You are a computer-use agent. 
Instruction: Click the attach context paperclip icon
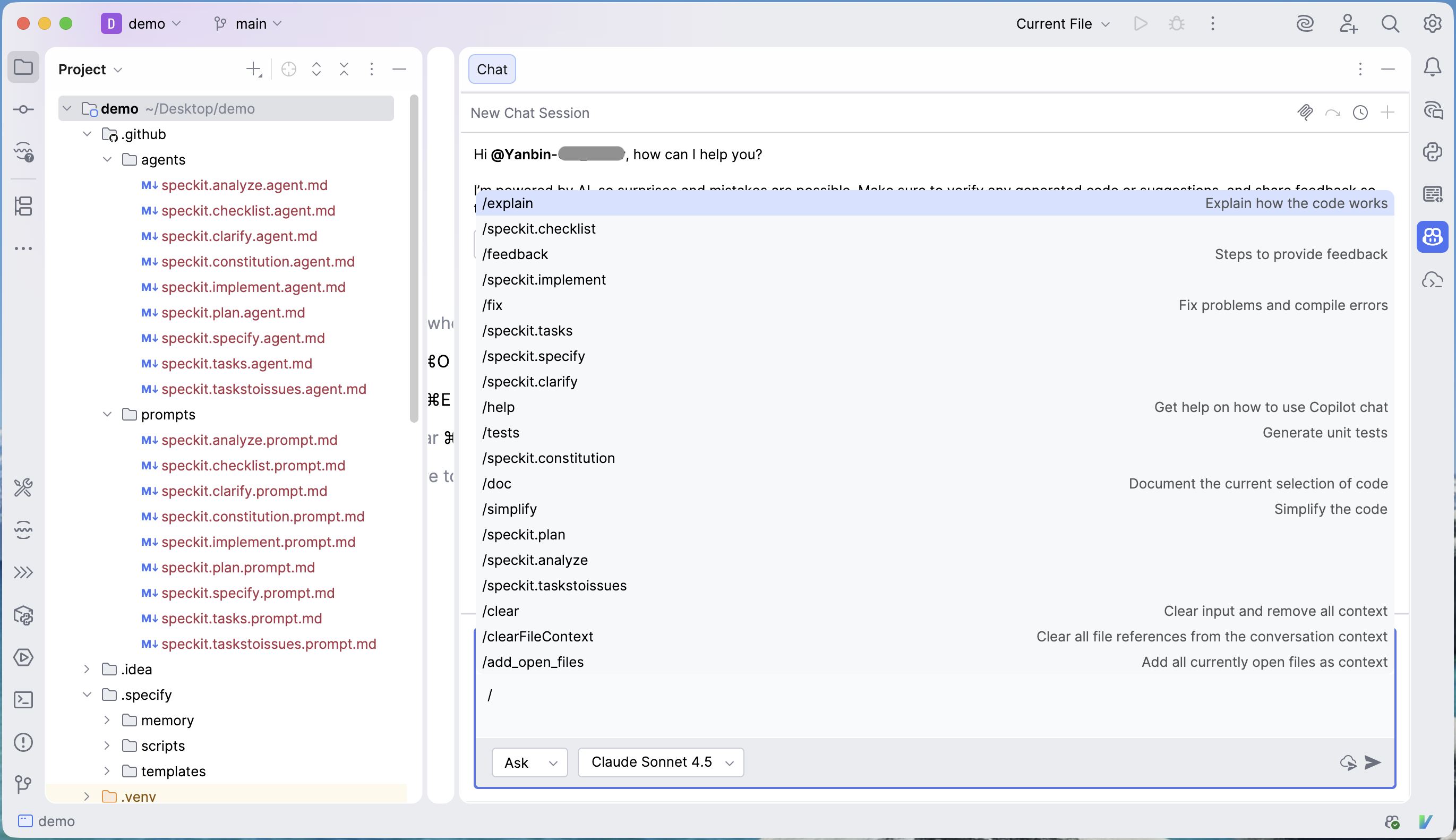1305,113
